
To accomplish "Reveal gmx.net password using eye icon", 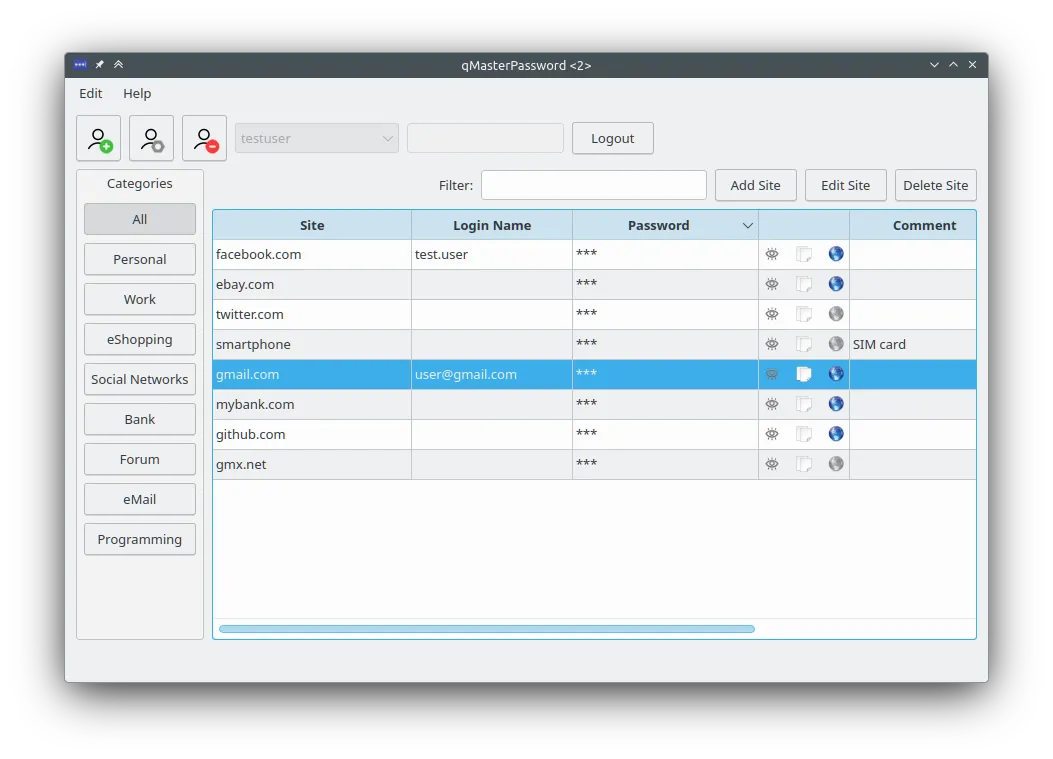I will coord(772,464).
